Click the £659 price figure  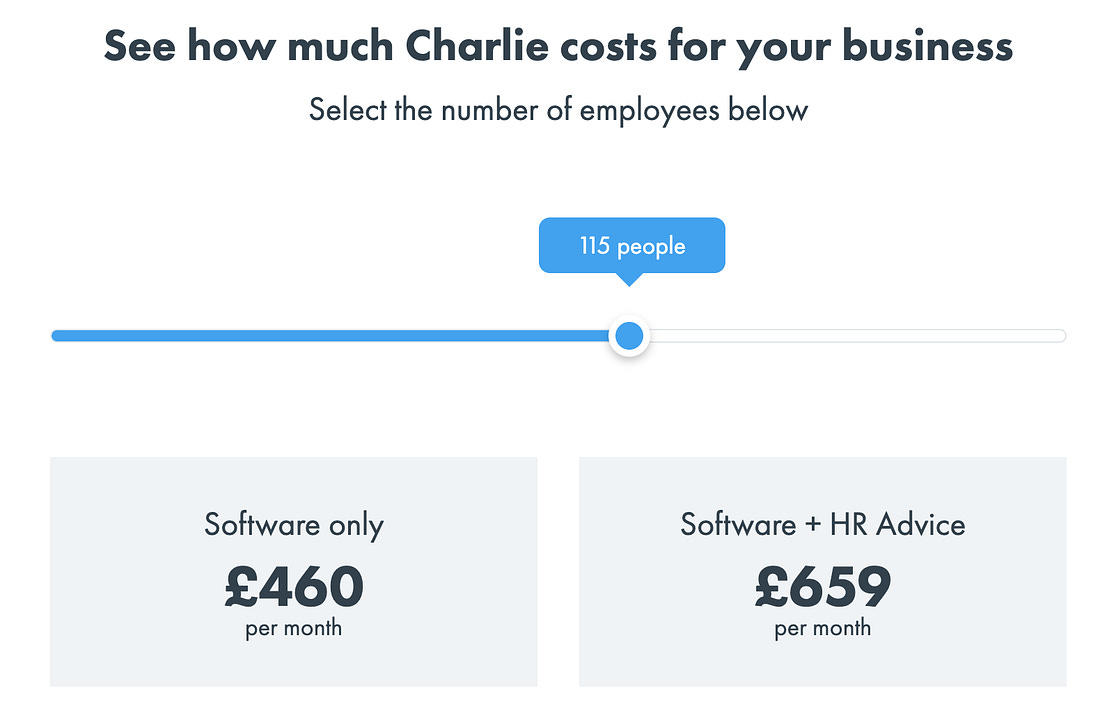click(823, 586)
